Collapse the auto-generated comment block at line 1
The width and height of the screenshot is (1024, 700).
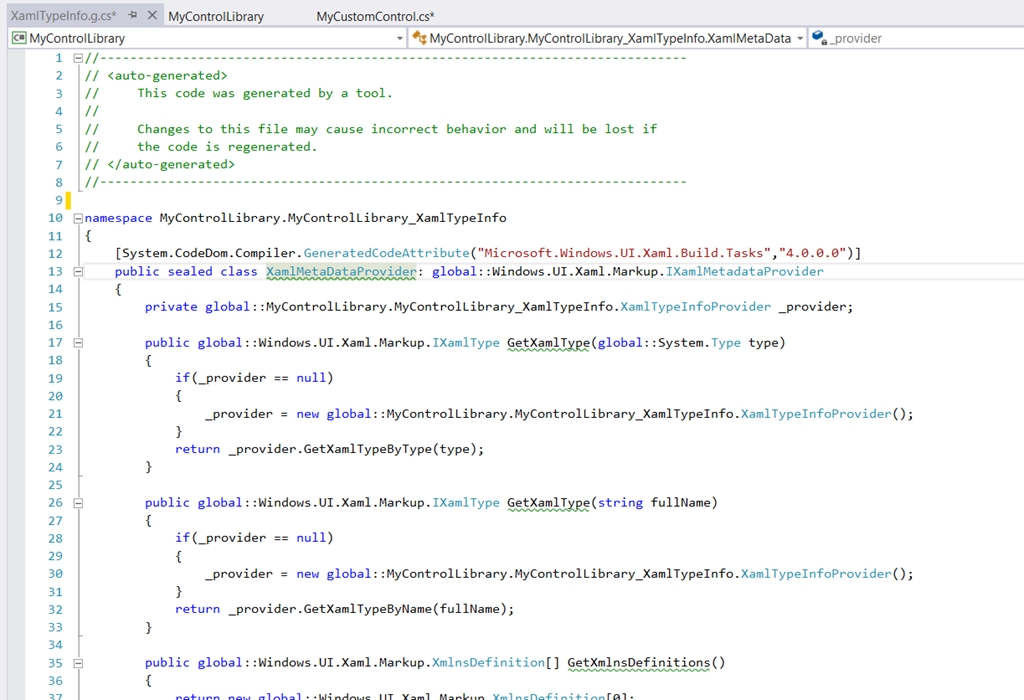pos(78,58)
